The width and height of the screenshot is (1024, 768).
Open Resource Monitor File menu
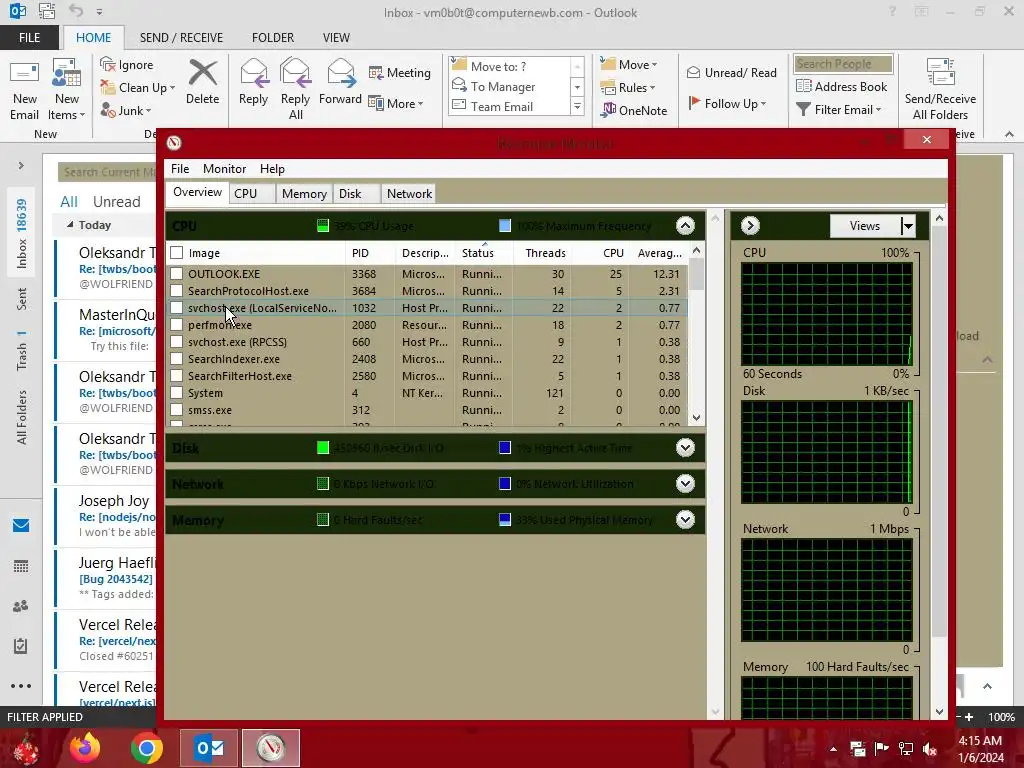click(x=180, y=168)
